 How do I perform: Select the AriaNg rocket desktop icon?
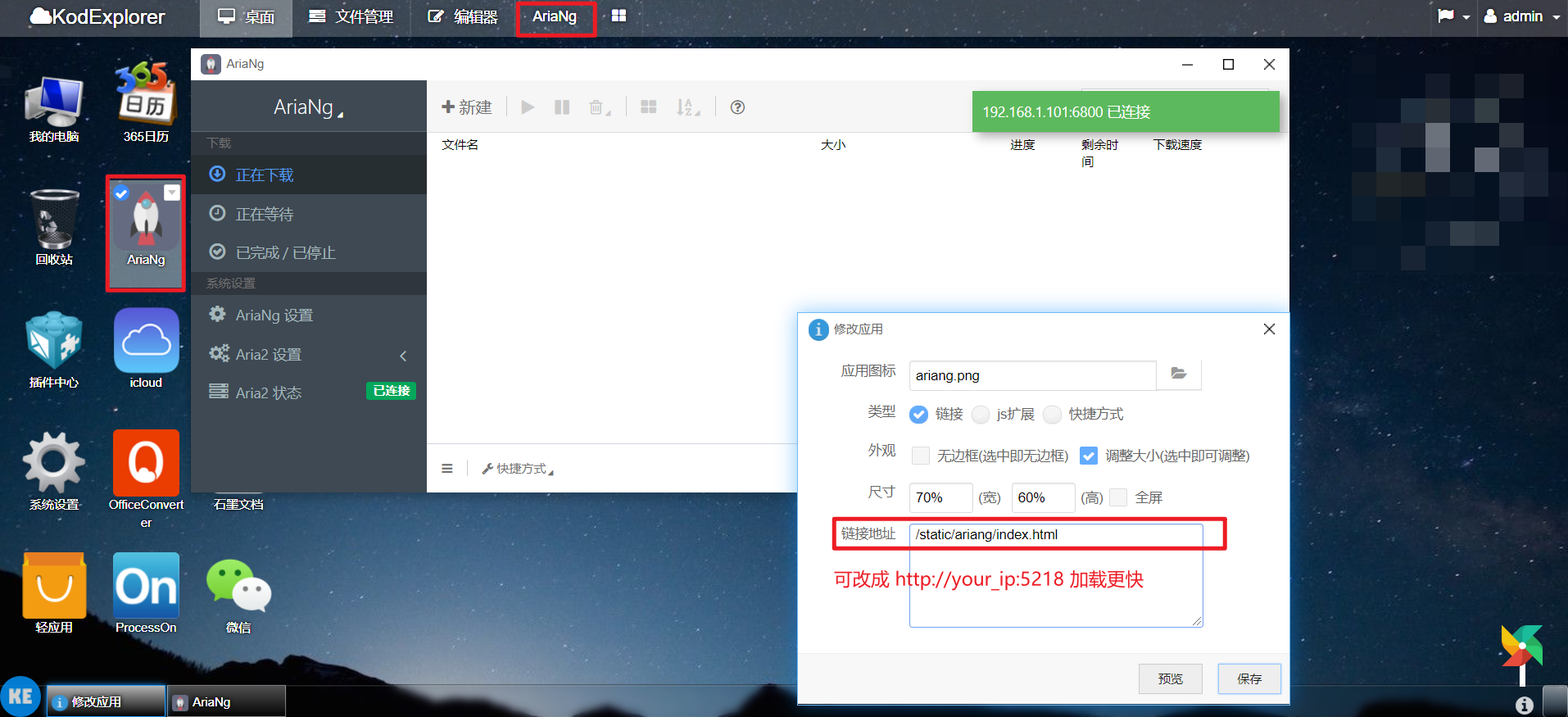[x=146, y=233]
